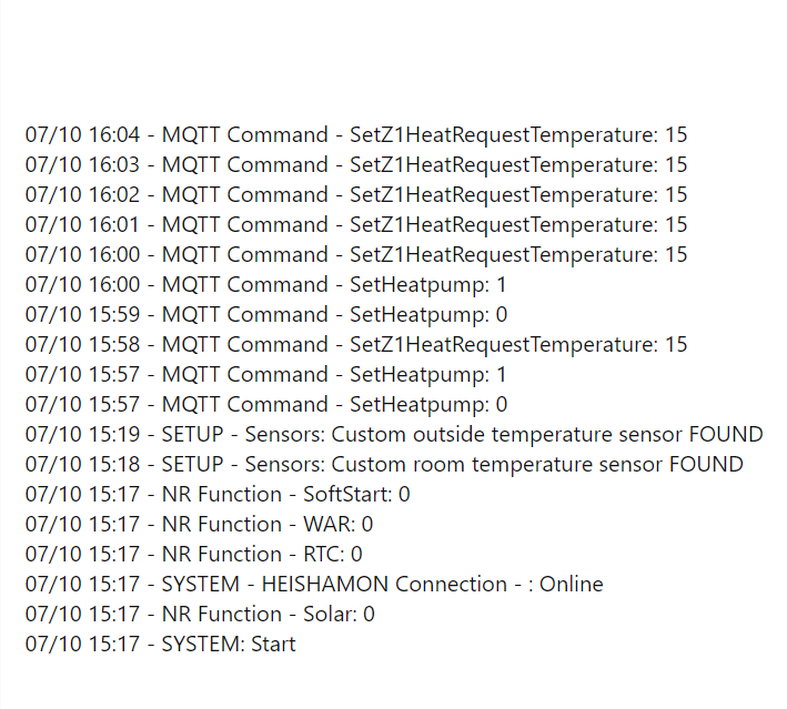Screen dimensions: 787x709
Task: Click the word Online in HEISHAMON line
Action: point(571,585)
